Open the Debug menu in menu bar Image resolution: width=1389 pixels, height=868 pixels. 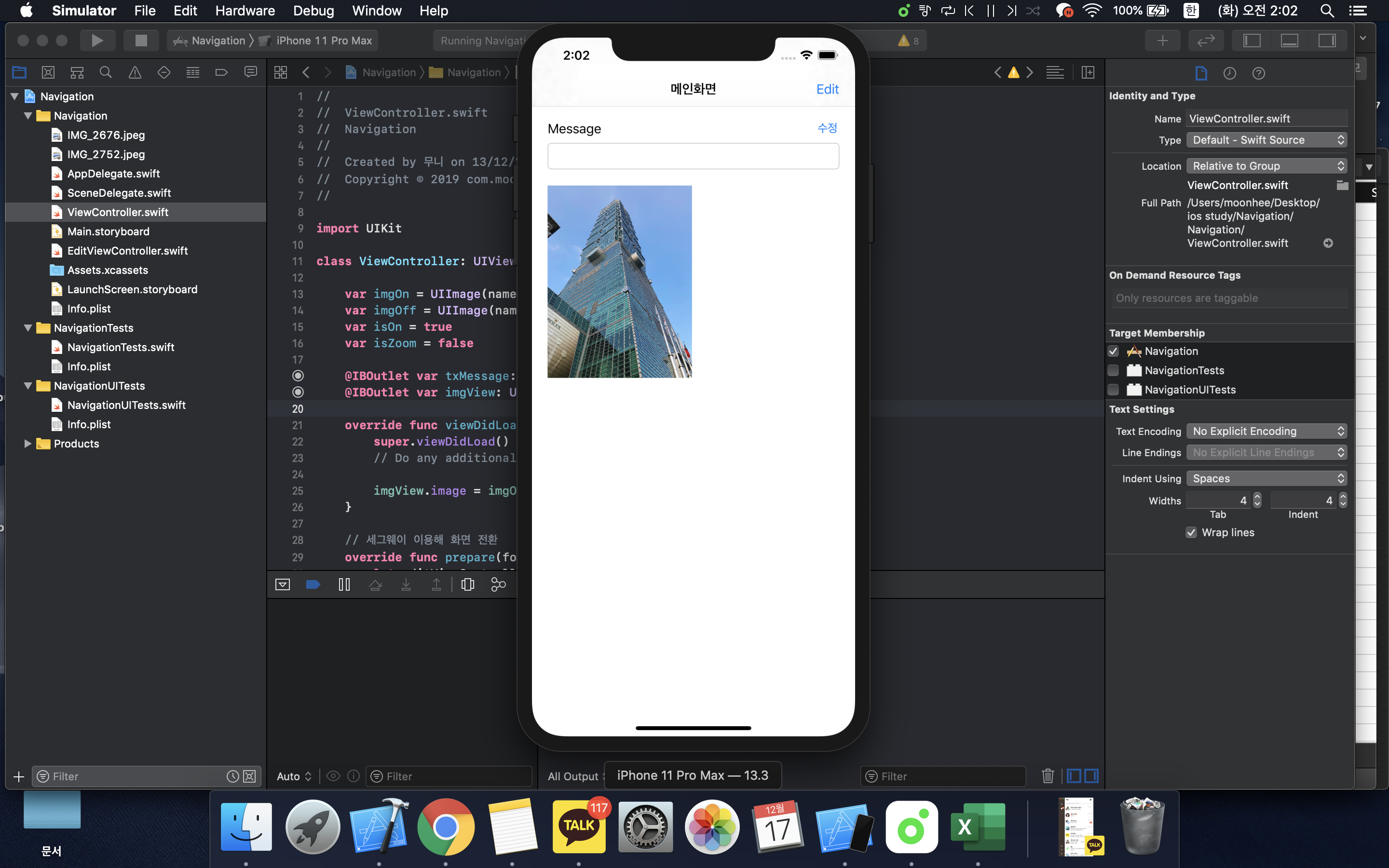point(313,10)
